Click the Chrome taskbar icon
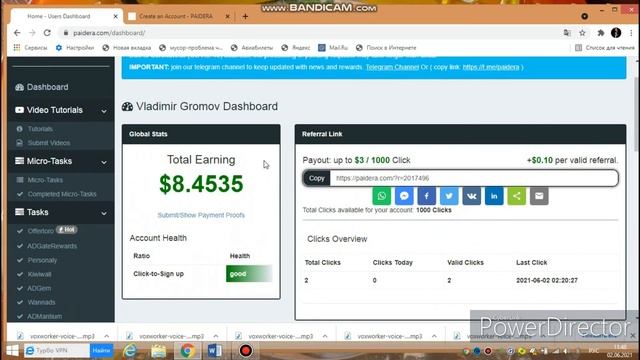Screen dimensions: 640x360 (x=187, y=351)
